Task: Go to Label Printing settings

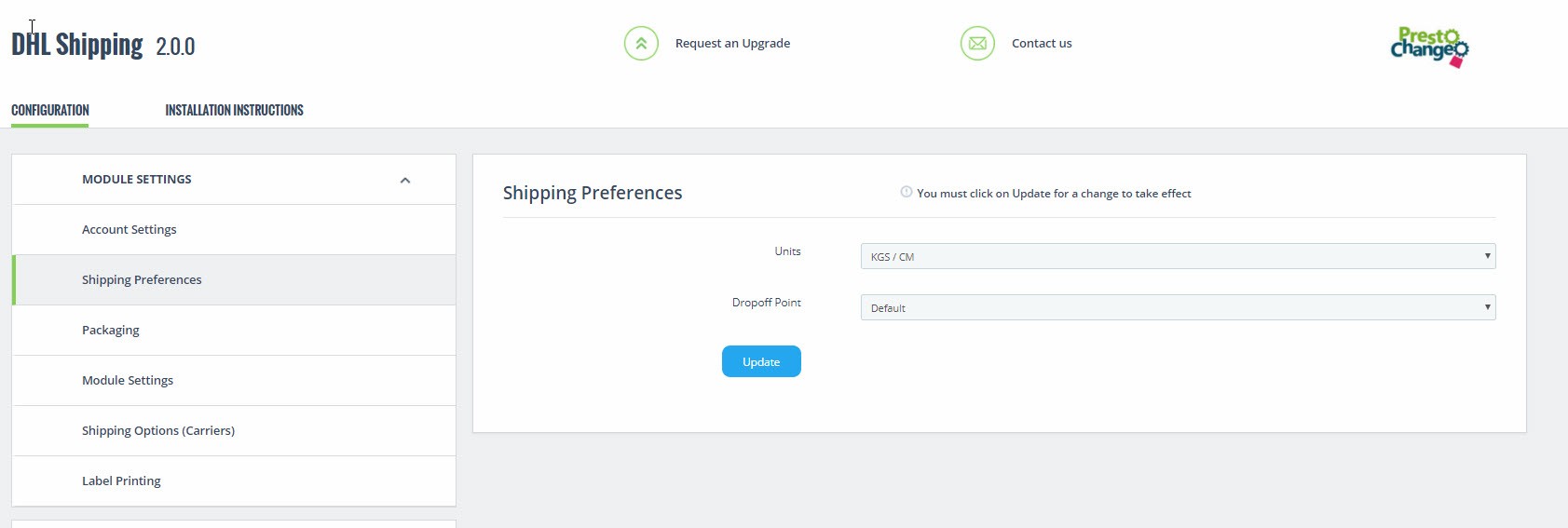Action: pyautogui.click(x=121, y=481)
